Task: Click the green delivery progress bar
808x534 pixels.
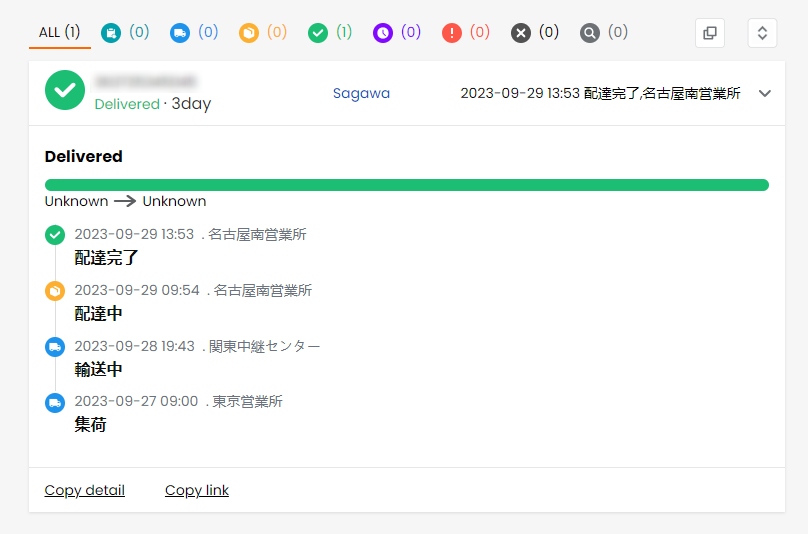Action: click(406, 185)
